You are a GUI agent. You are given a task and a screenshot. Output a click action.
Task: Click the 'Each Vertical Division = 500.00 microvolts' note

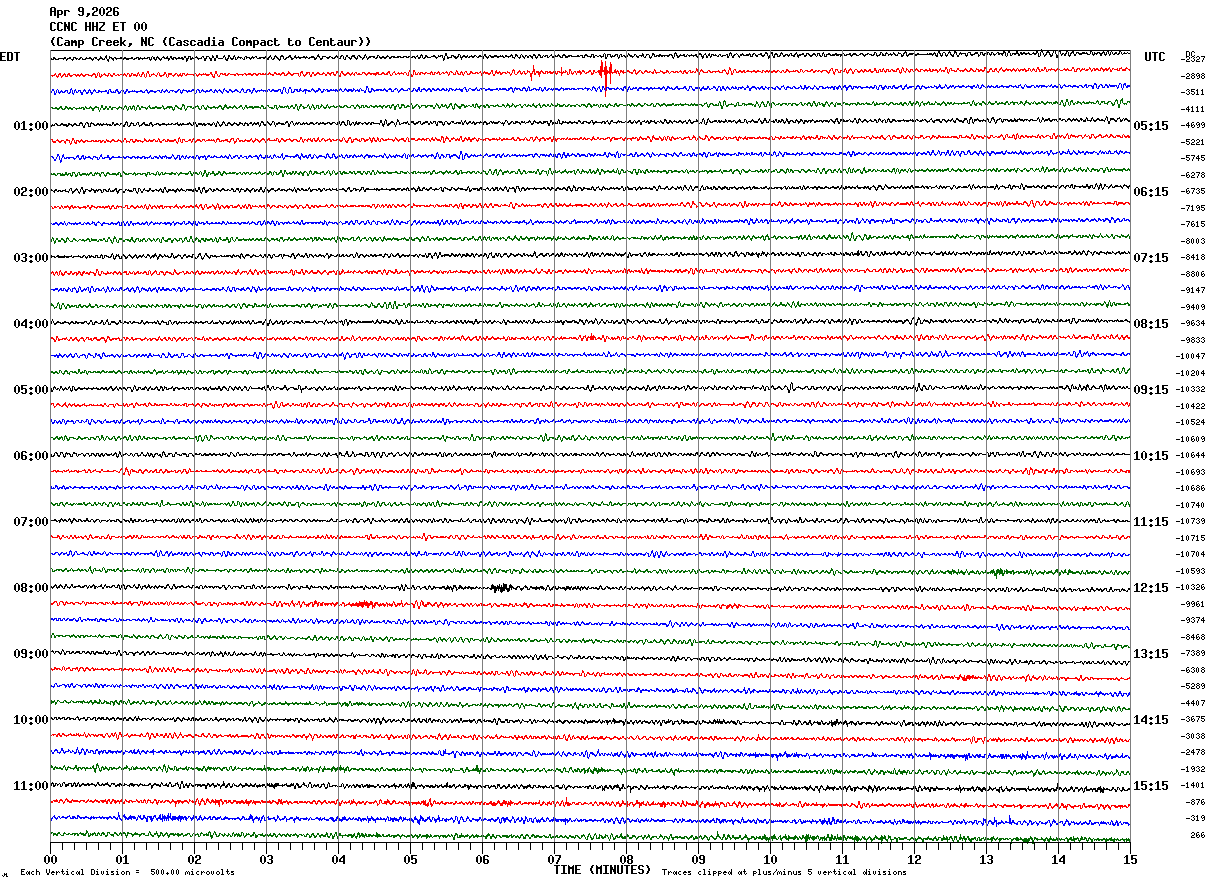[127, 872]
